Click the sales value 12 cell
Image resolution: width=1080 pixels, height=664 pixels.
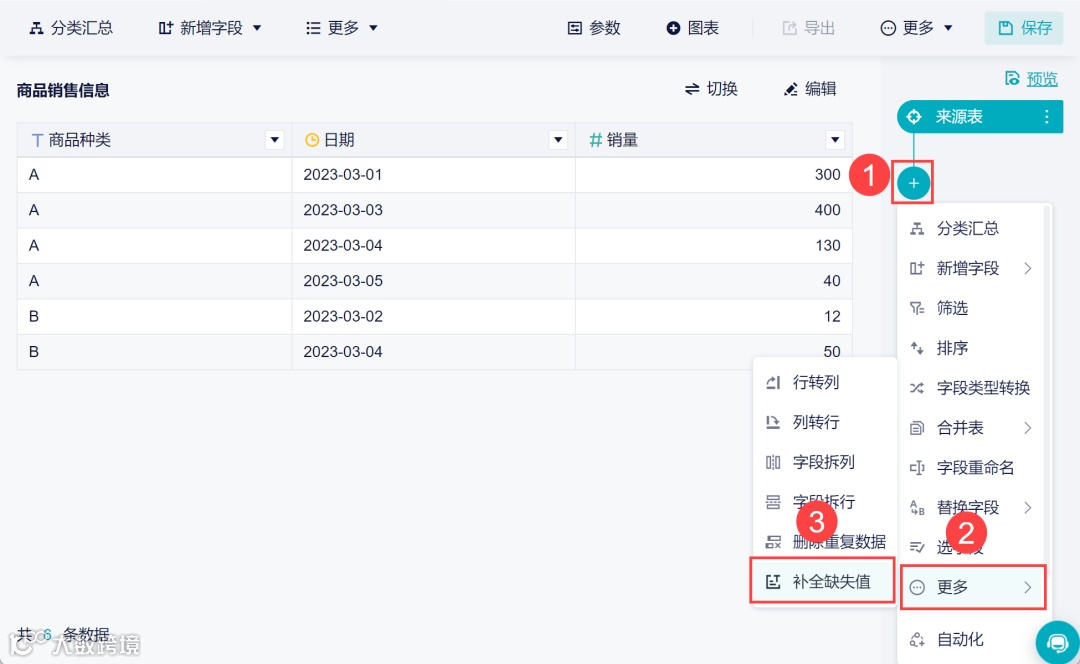[714, 317]
